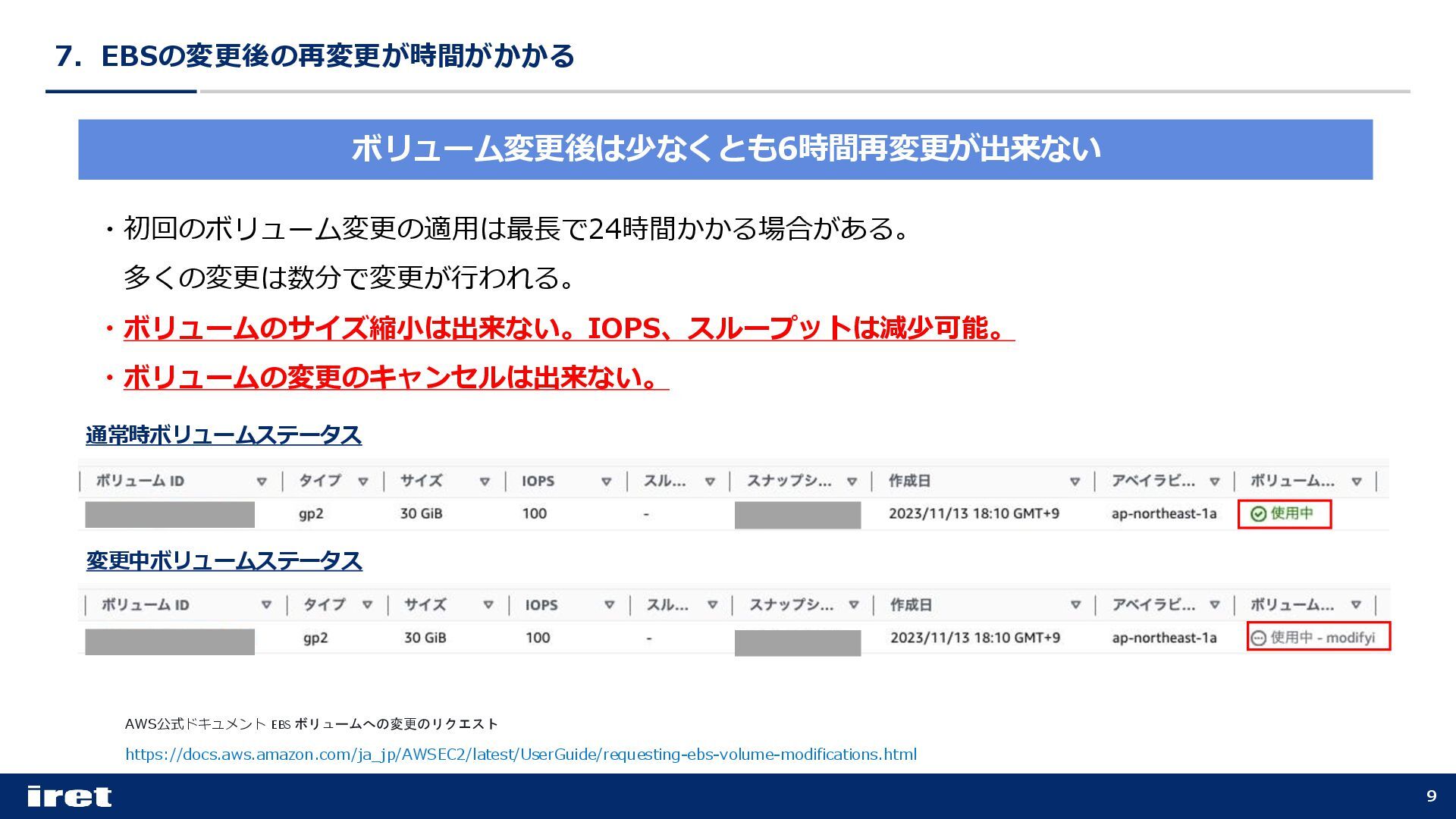This screenshot has height=819, width=1456.
Task: Sort upper table by 作成日 column arrow
Action: 1075,482
